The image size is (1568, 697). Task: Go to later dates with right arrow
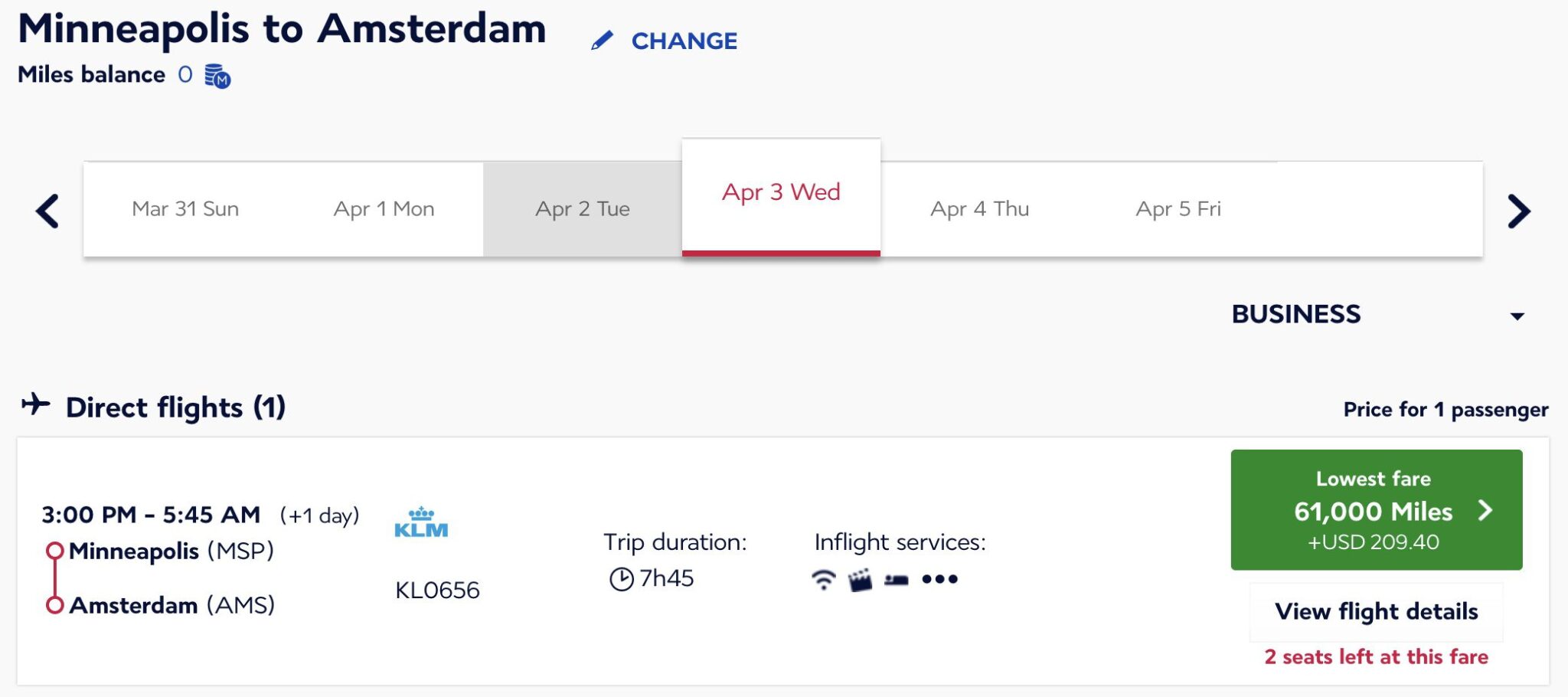click(1518, 211)
